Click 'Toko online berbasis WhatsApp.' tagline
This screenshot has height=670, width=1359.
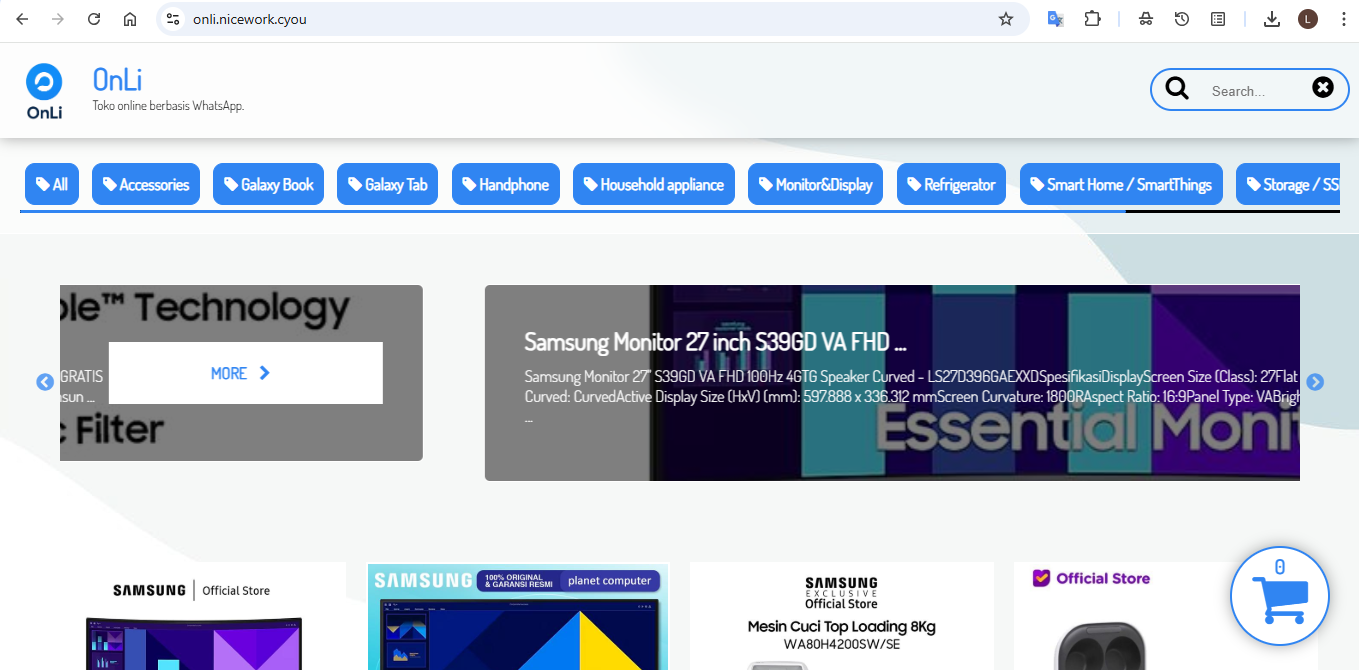[x=168, y=106]
